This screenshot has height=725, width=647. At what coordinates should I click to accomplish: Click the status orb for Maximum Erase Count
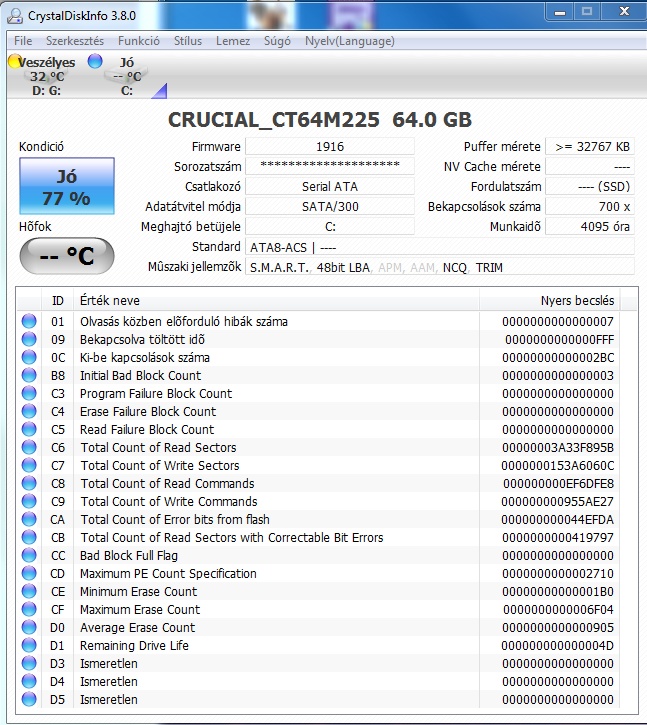click(x=29, y=610)
